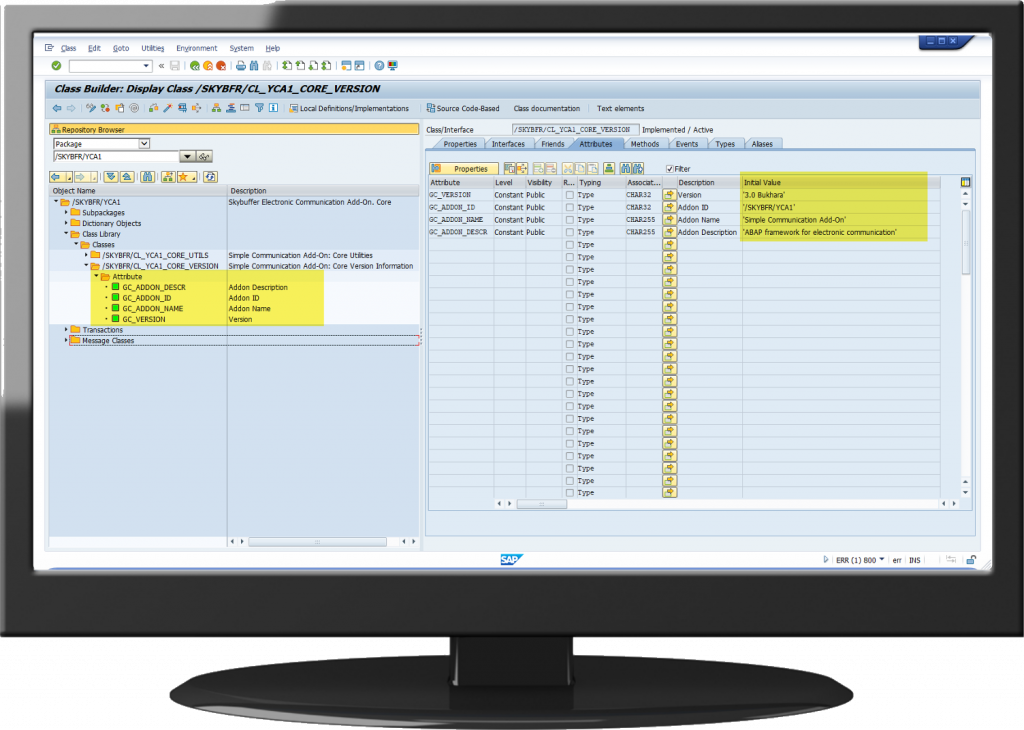Viewport: 1024px width, 730px height.
Task: Click the First Page icon
Action: coord(287,65)
